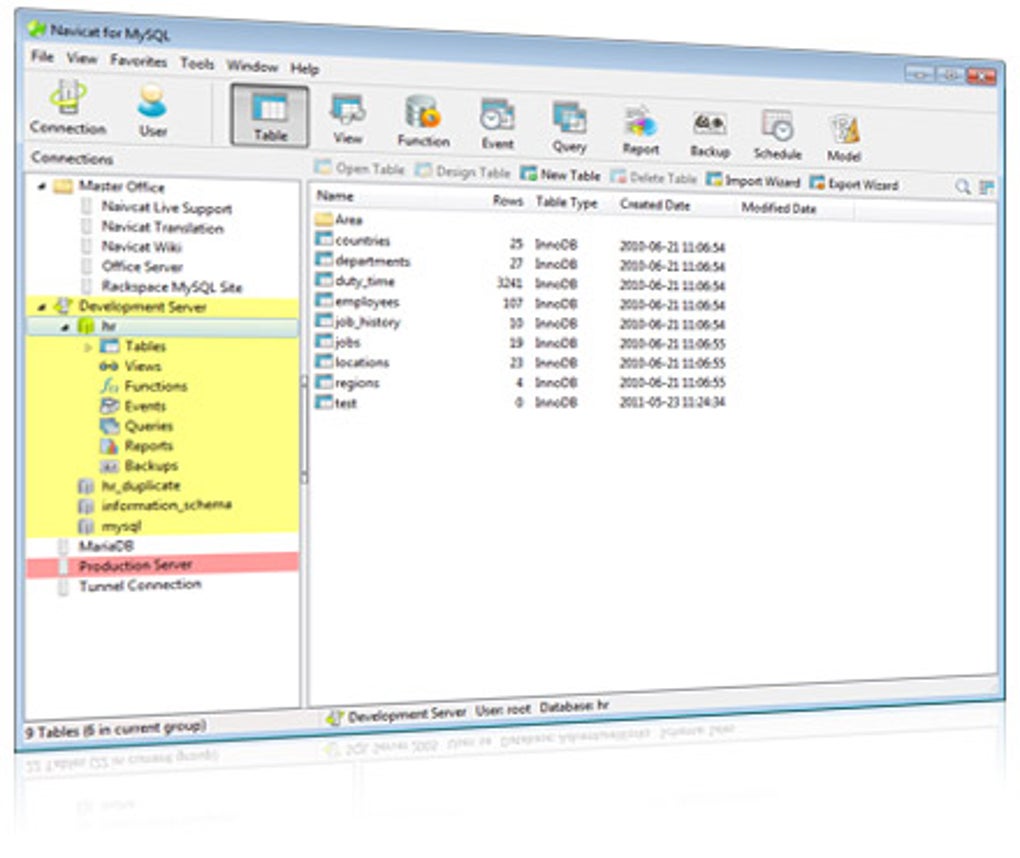Click the search magnifier icon
This screenshot has height=858, width=1020.
click(x=962, y=187)
